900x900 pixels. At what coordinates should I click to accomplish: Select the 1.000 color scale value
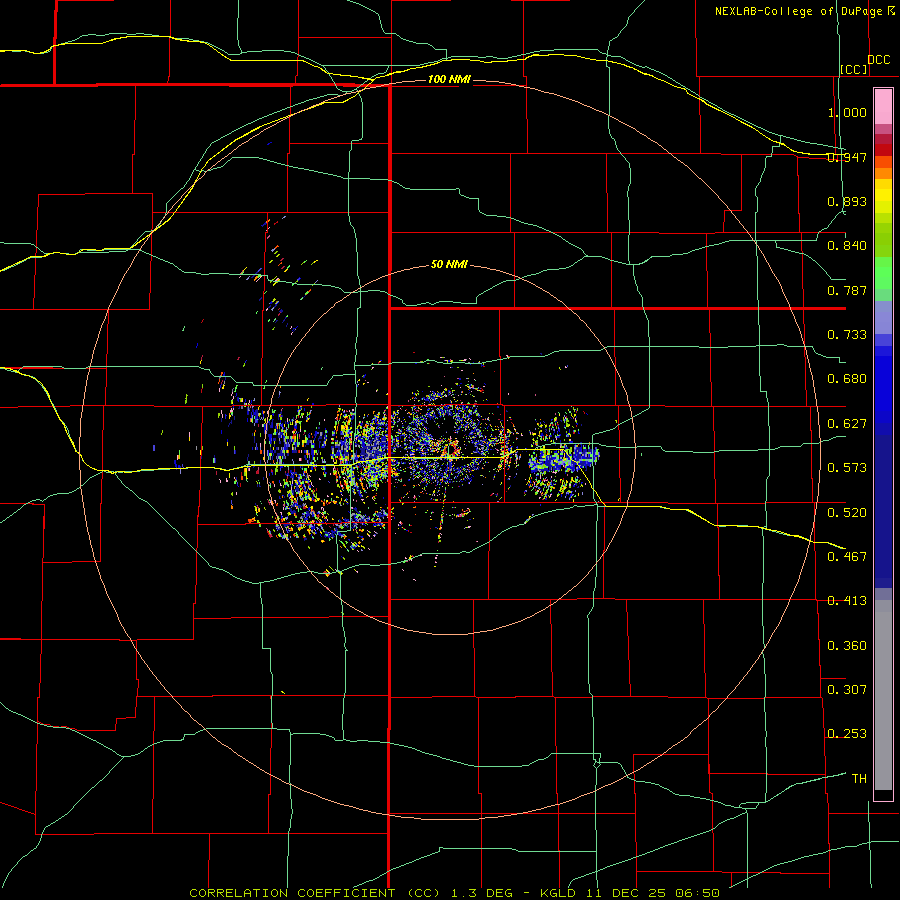[847, 112]
